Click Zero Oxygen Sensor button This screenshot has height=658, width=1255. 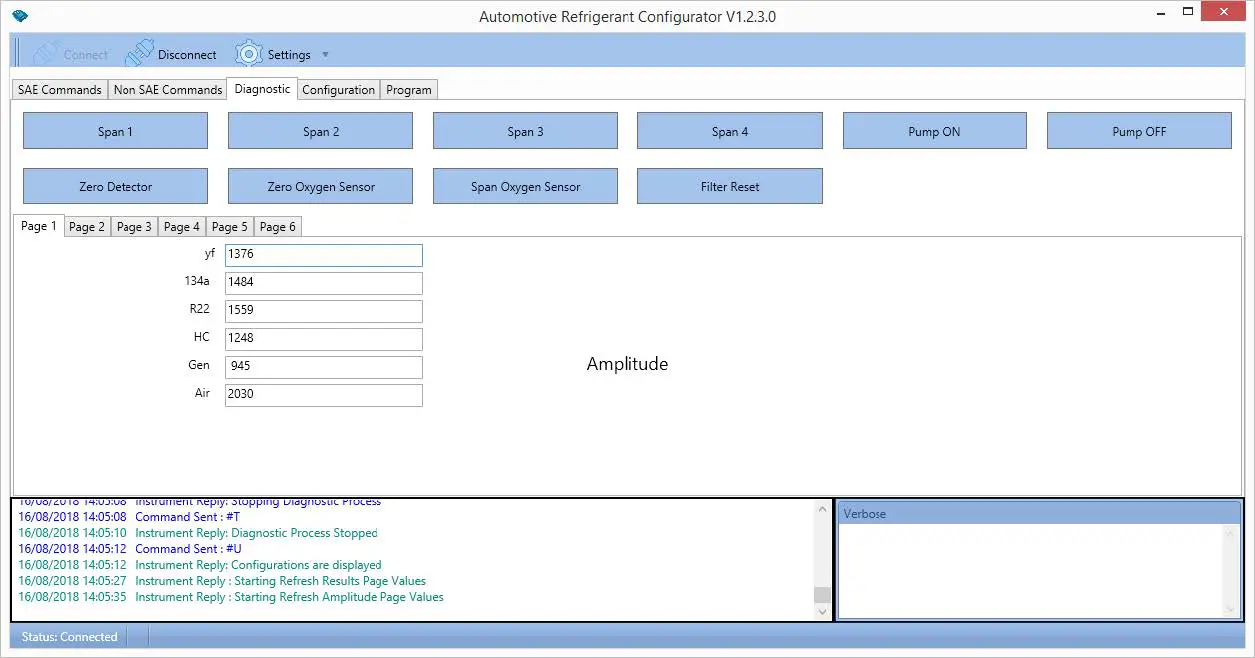(x=321, y=186)
